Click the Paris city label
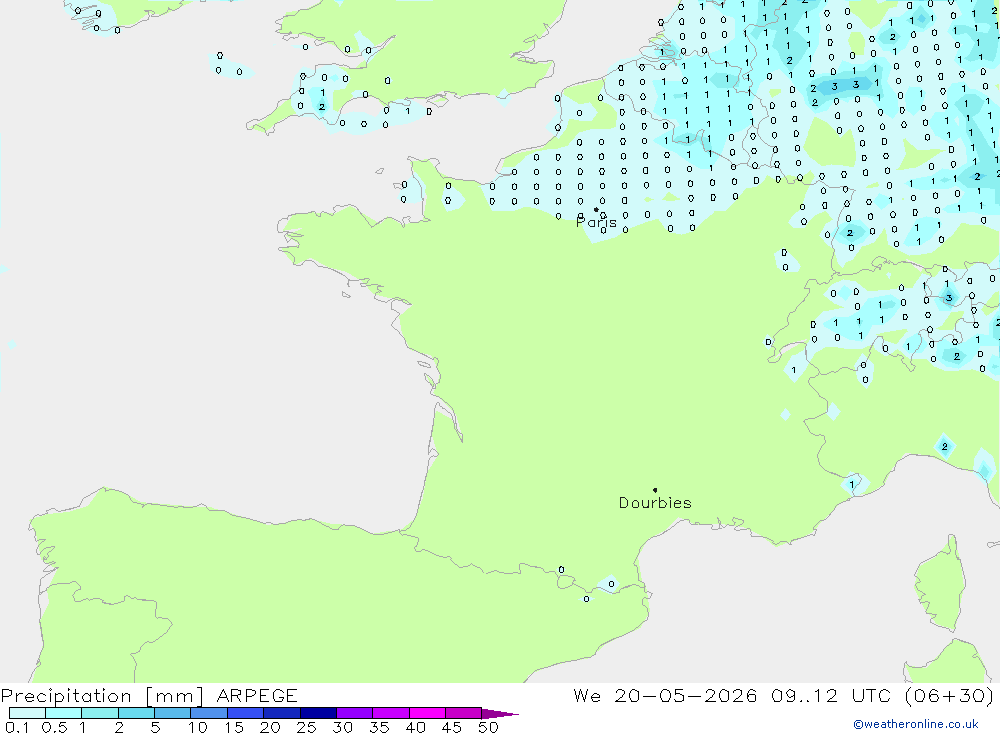 [x=596, y=223]
